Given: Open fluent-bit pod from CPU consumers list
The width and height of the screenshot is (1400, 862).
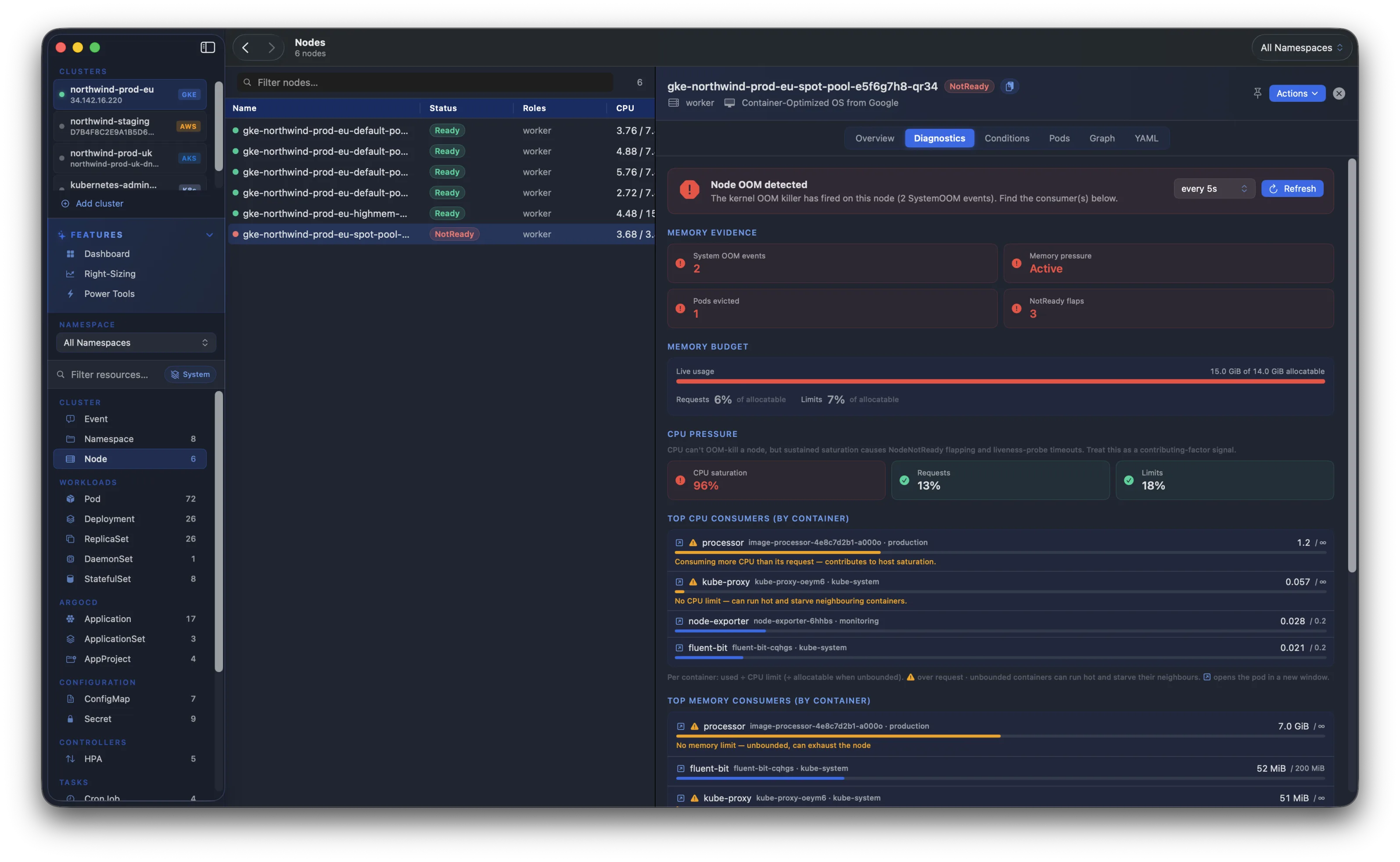Looking at the screenshot, I should tap(678, 648).
